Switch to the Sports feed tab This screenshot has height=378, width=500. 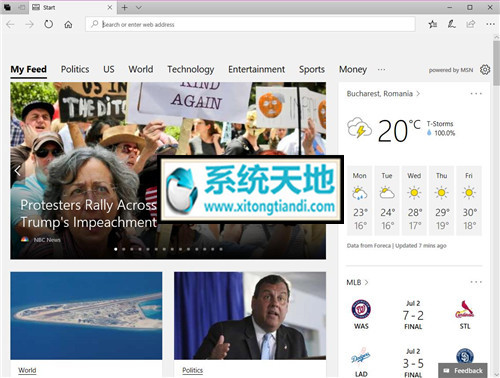point(312,69)
